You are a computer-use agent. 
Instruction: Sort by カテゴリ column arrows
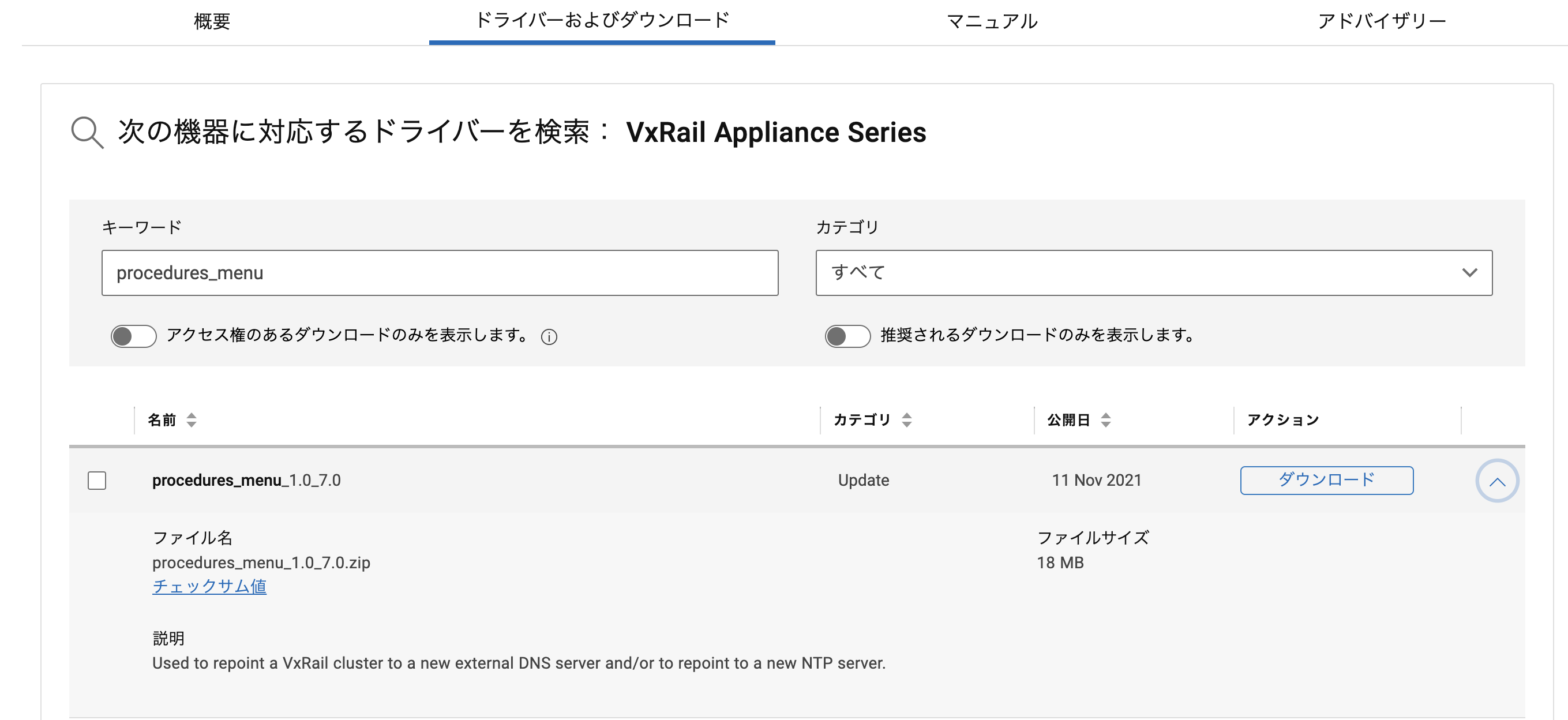906,420
